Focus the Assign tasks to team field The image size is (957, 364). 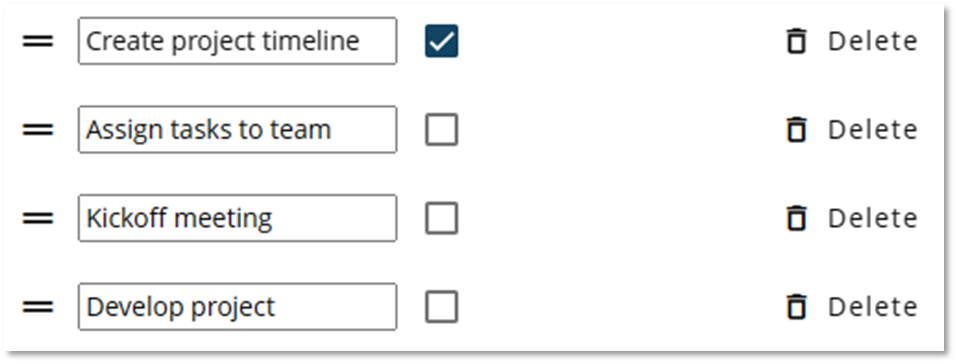pyautogui.click(x=237, y=129)
